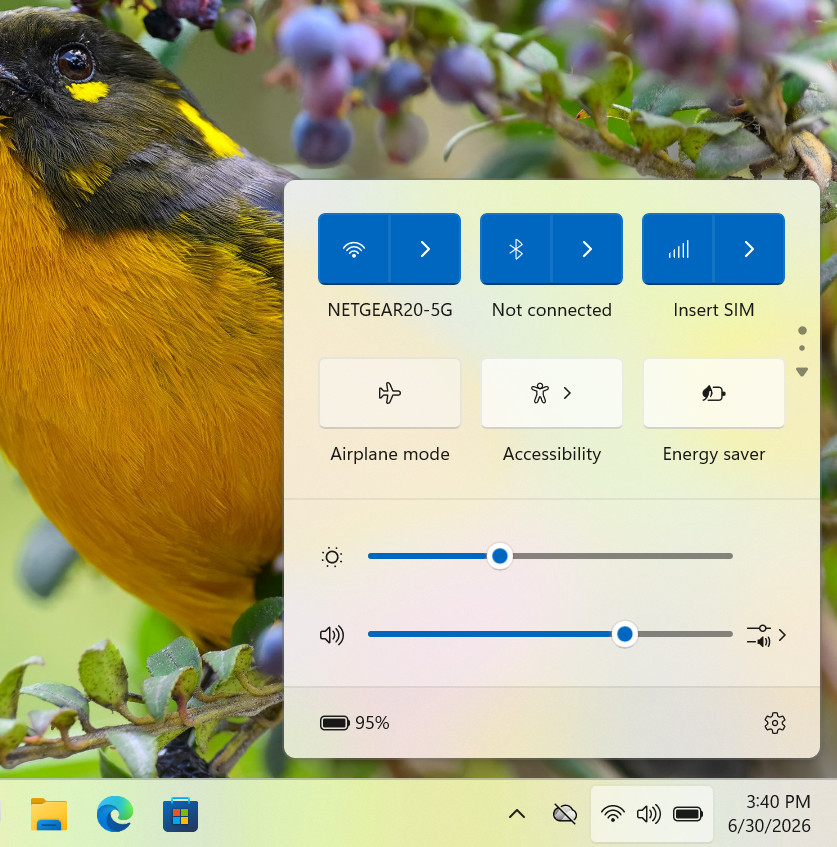837x847 pixels.
Task: Click the Not connected label
Action: point(552,310)
